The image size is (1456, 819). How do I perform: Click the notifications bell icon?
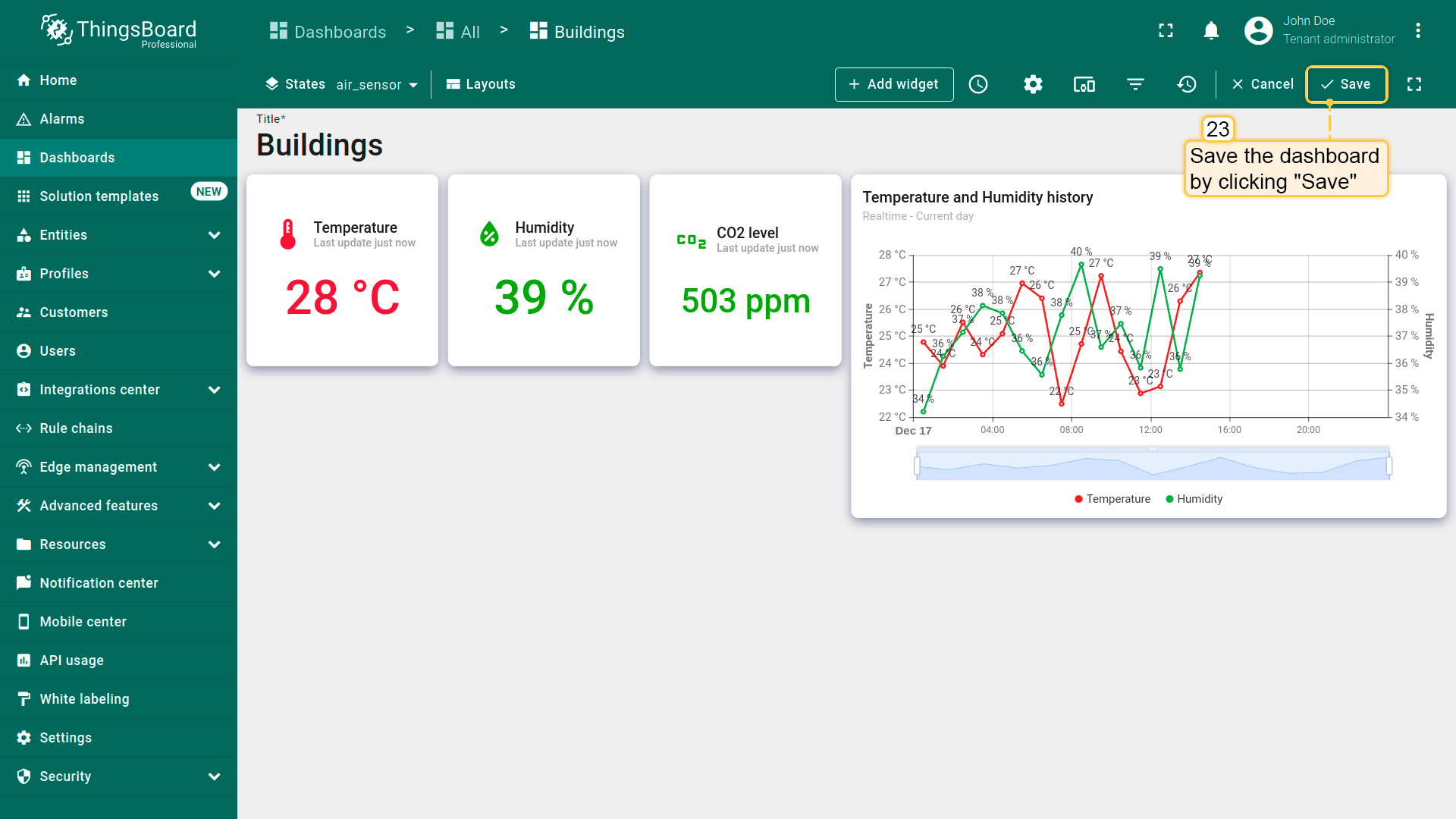tap(1211, 30)
